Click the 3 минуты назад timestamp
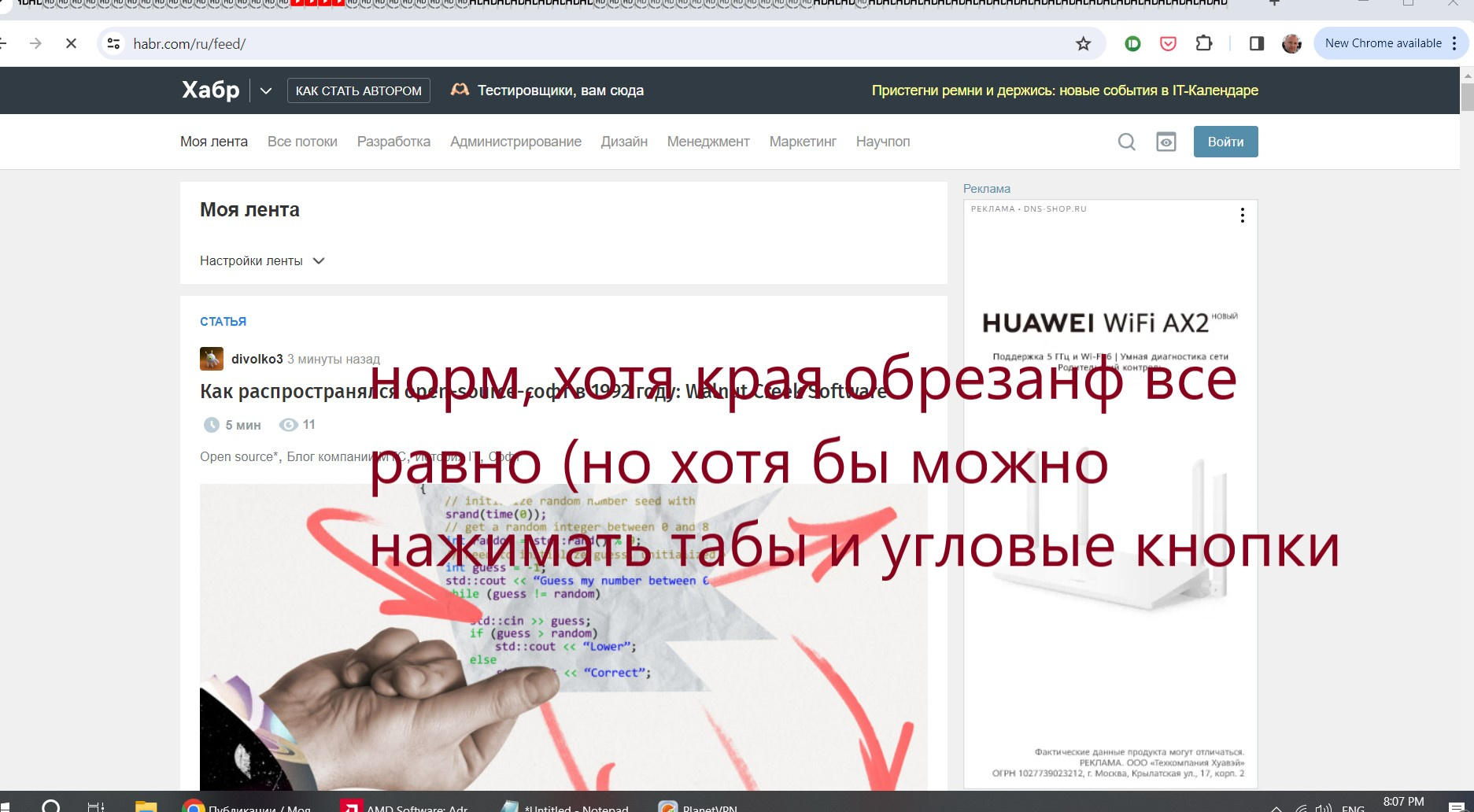This screenshot has height=812, width=1474. (334, 360)
